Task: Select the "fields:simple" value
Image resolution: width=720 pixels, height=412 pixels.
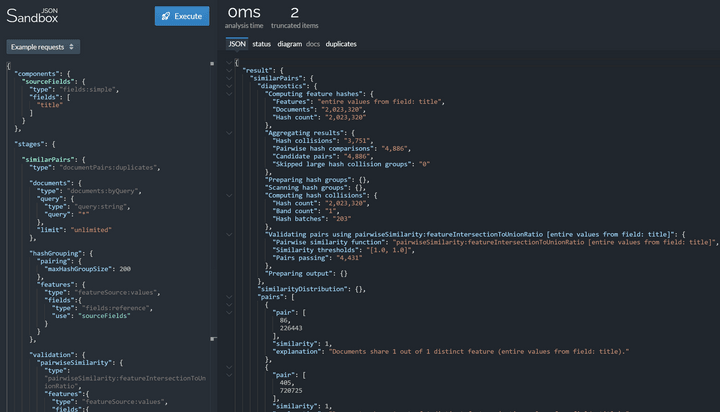Action: [x=87, y=90]
